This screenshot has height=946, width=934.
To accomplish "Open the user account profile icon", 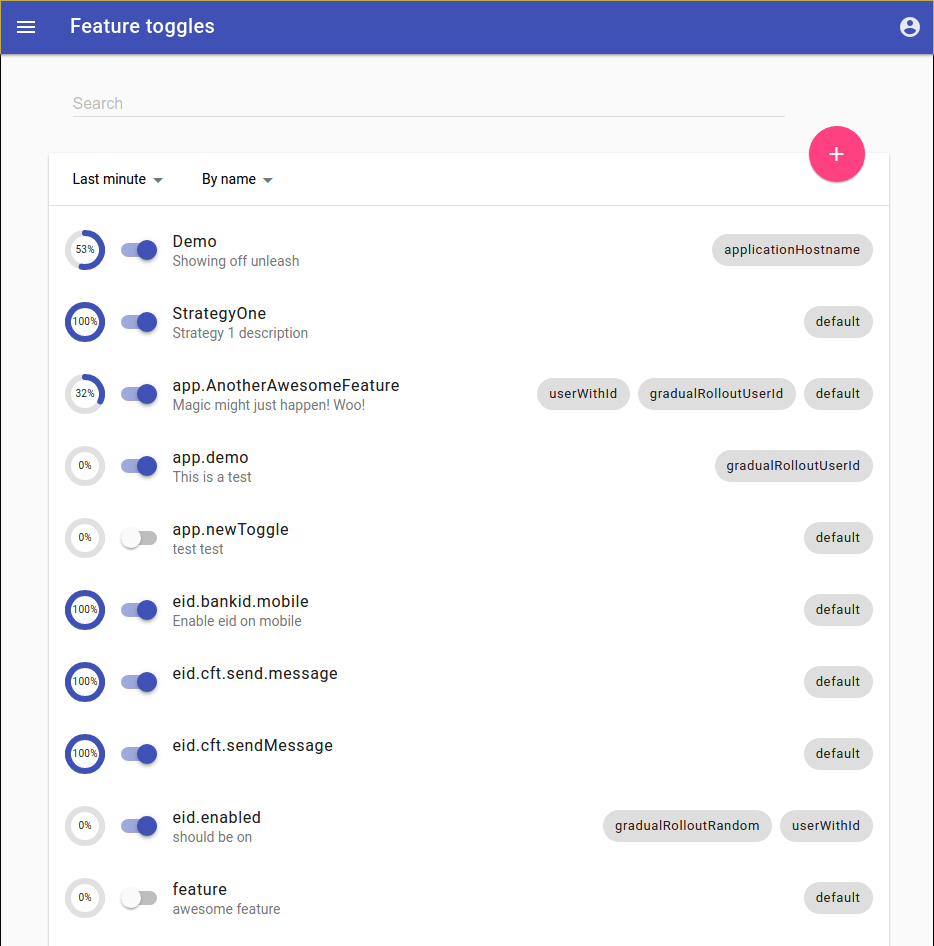I will click(x=909, y=27).
